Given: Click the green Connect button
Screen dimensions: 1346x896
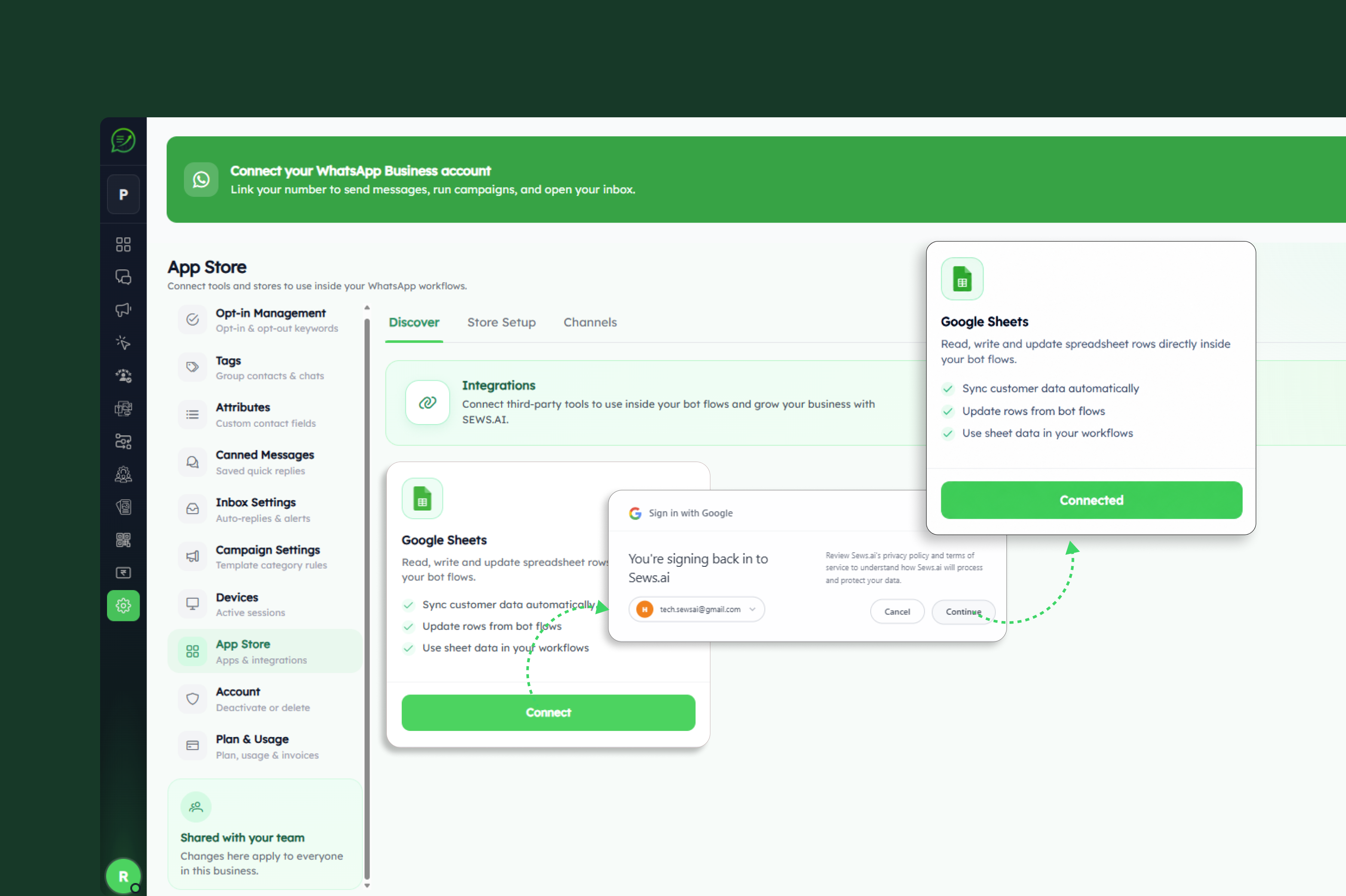Looking at the screenshot, I should (548, 713).
